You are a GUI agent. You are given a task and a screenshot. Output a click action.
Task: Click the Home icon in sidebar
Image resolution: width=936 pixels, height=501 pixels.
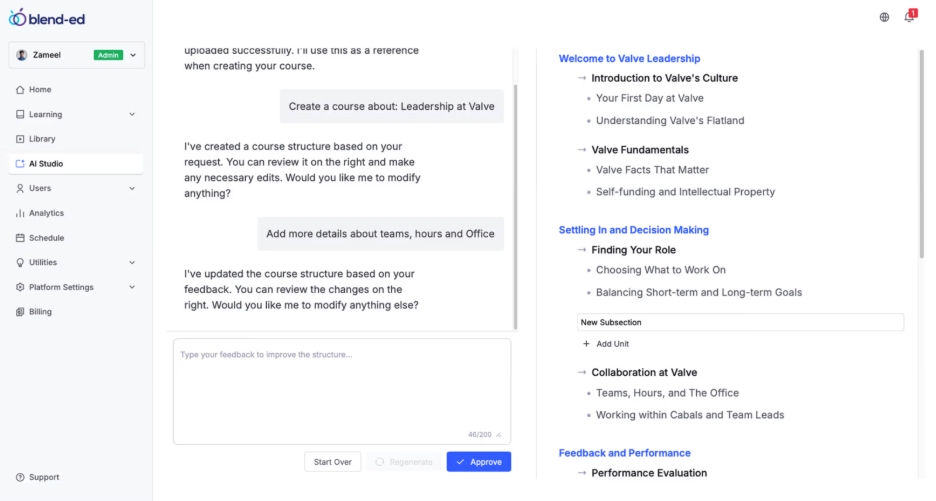tap(20, 90)
